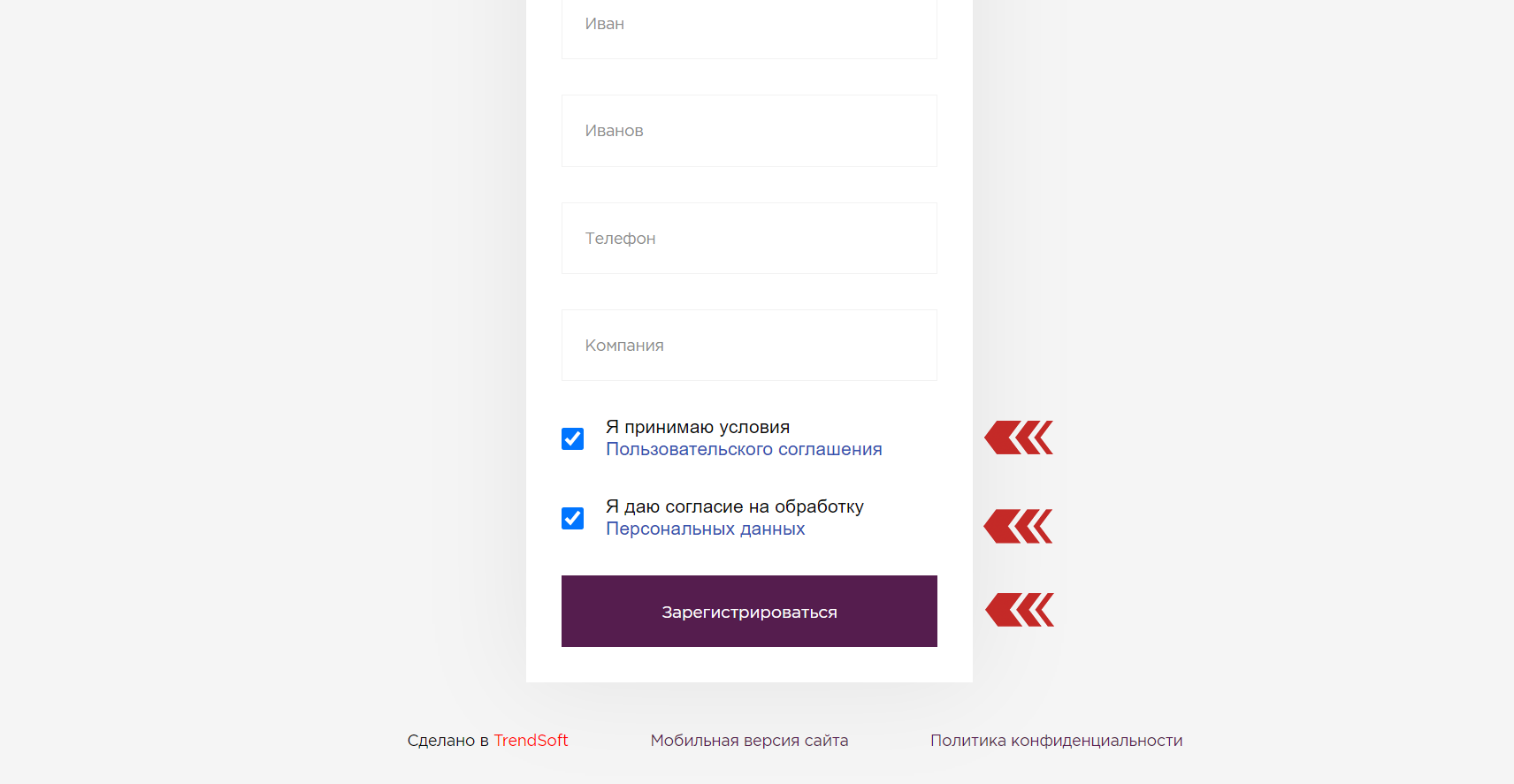
Task: Activate the Компания input field
Action: 749,346
